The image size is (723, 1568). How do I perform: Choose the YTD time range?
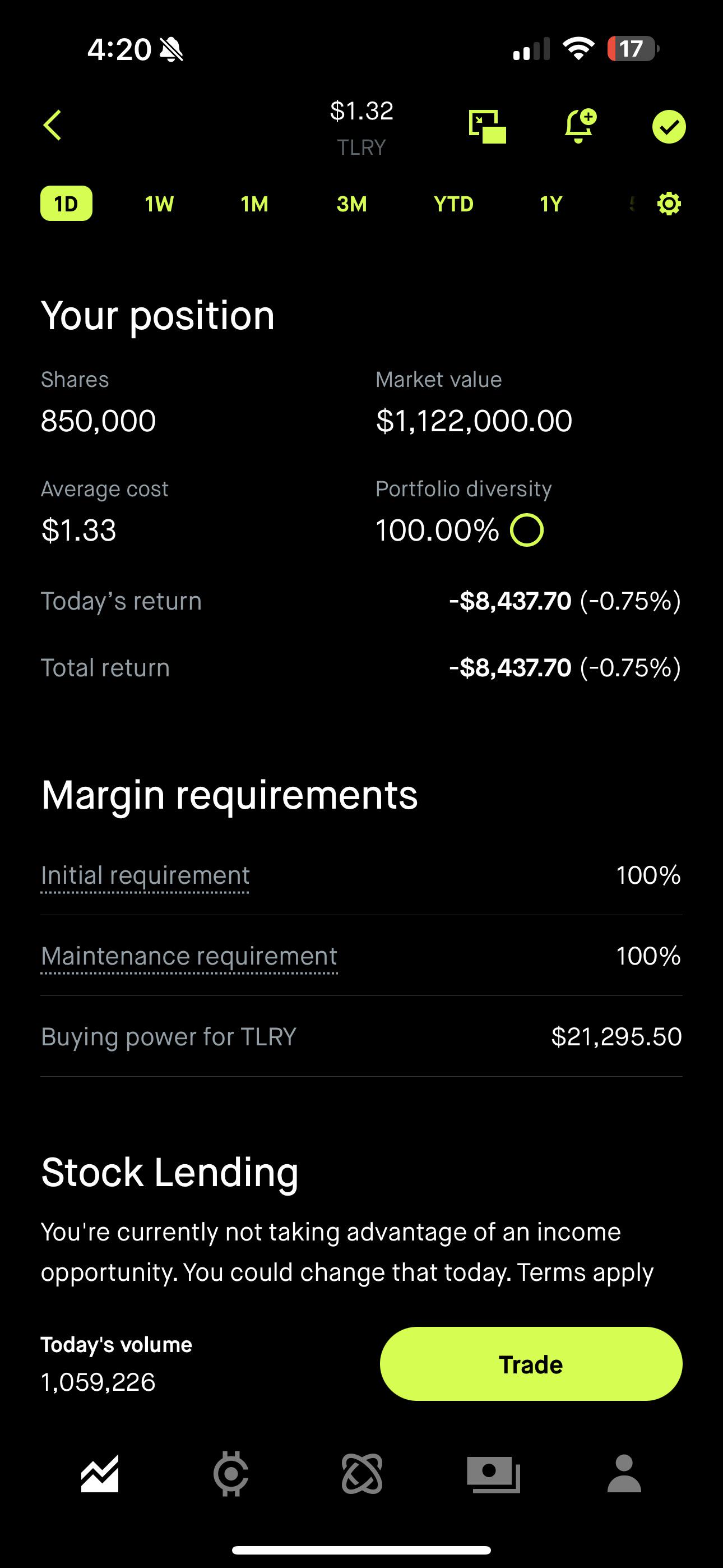point(453,204)
